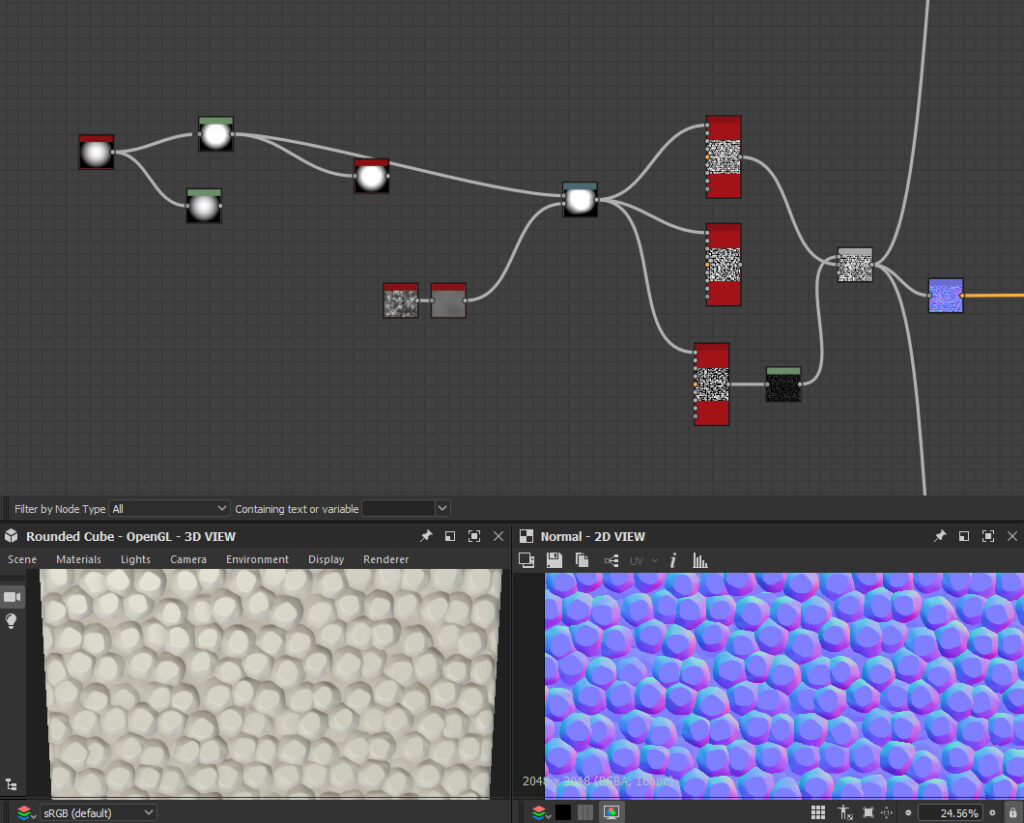Open the scene hierarchy icon in 3D view sidebar

[11, 784]
